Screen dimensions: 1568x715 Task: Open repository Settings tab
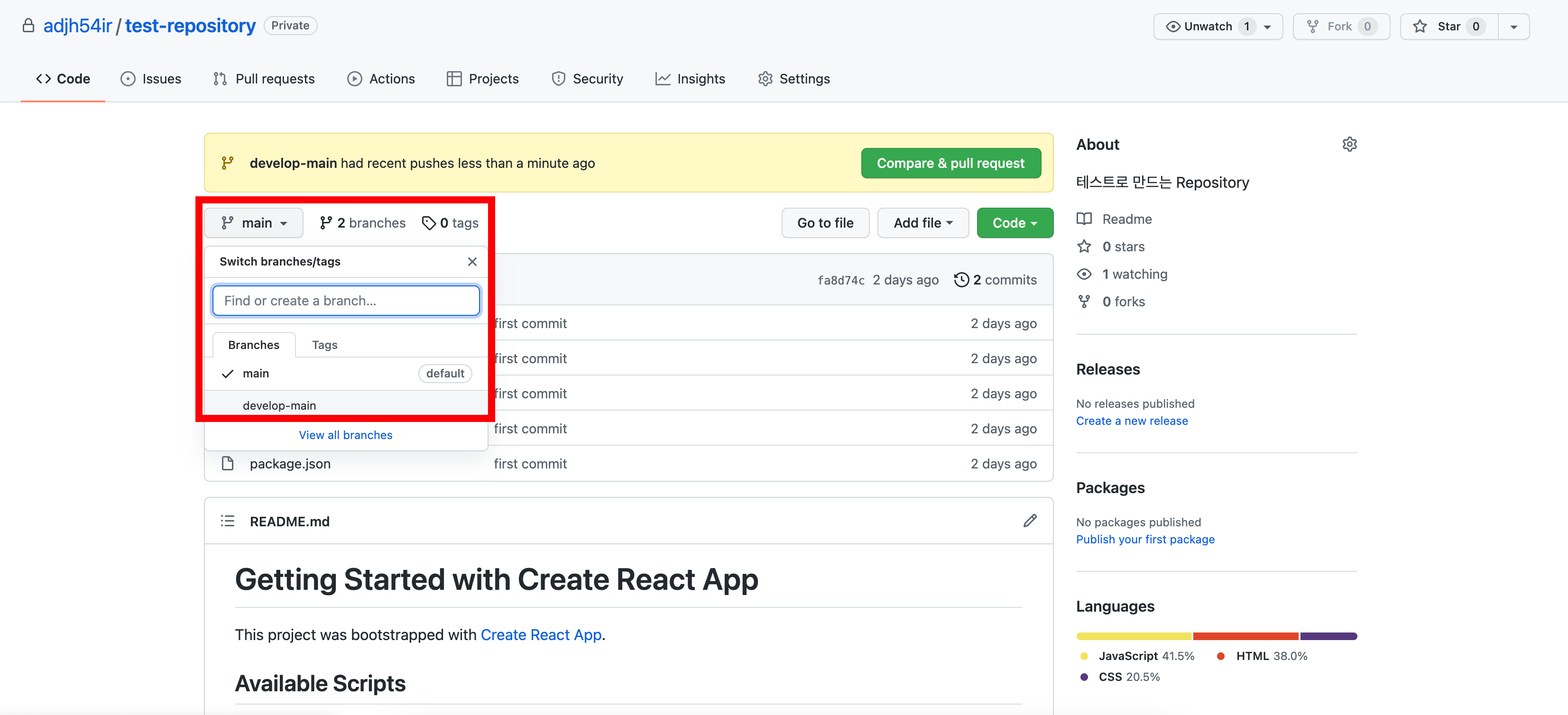tap(794, 79)
